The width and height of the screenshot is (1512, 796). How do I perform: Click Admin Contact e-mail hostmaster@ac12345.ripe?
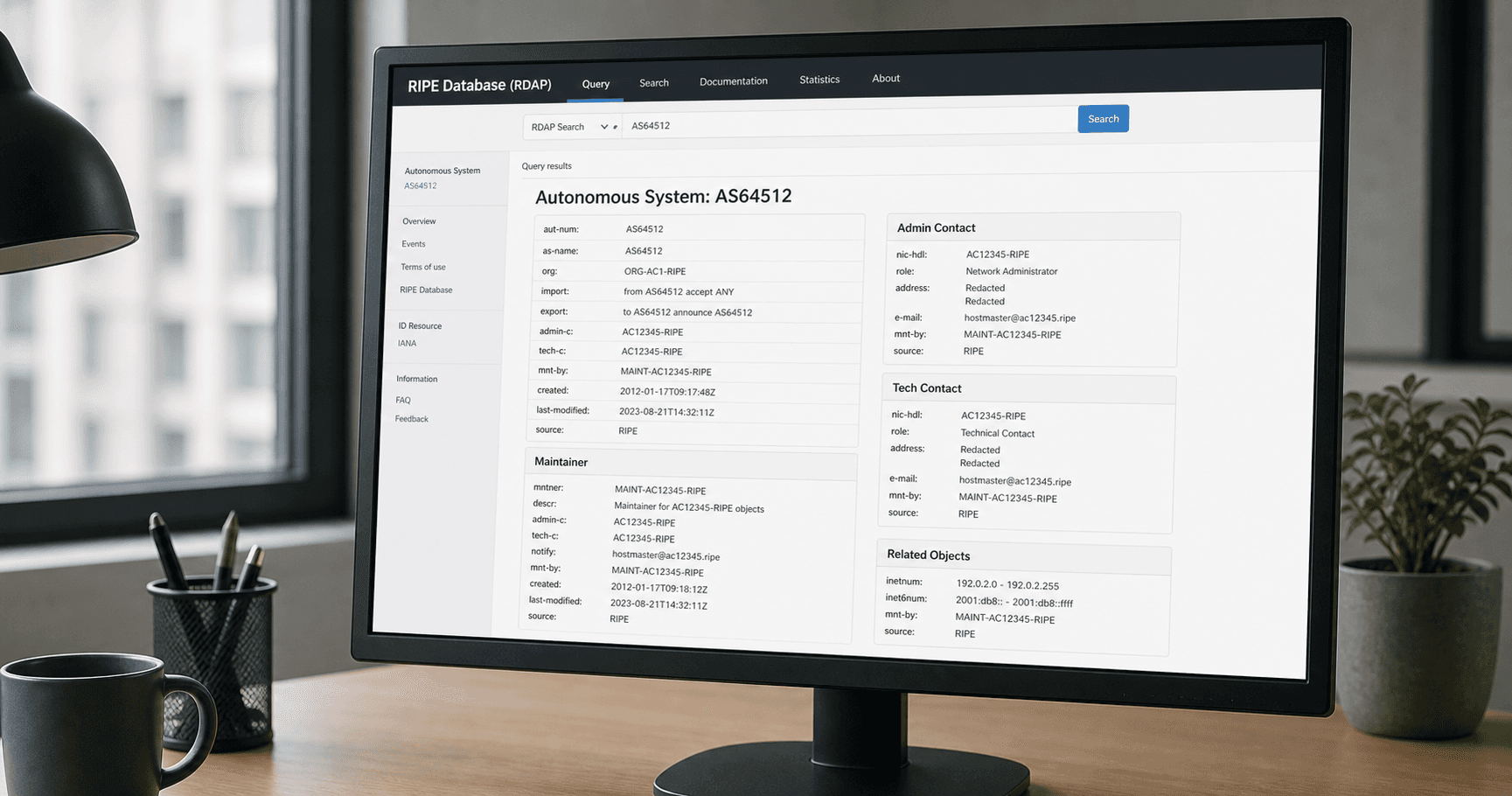tap(1020, 318)
